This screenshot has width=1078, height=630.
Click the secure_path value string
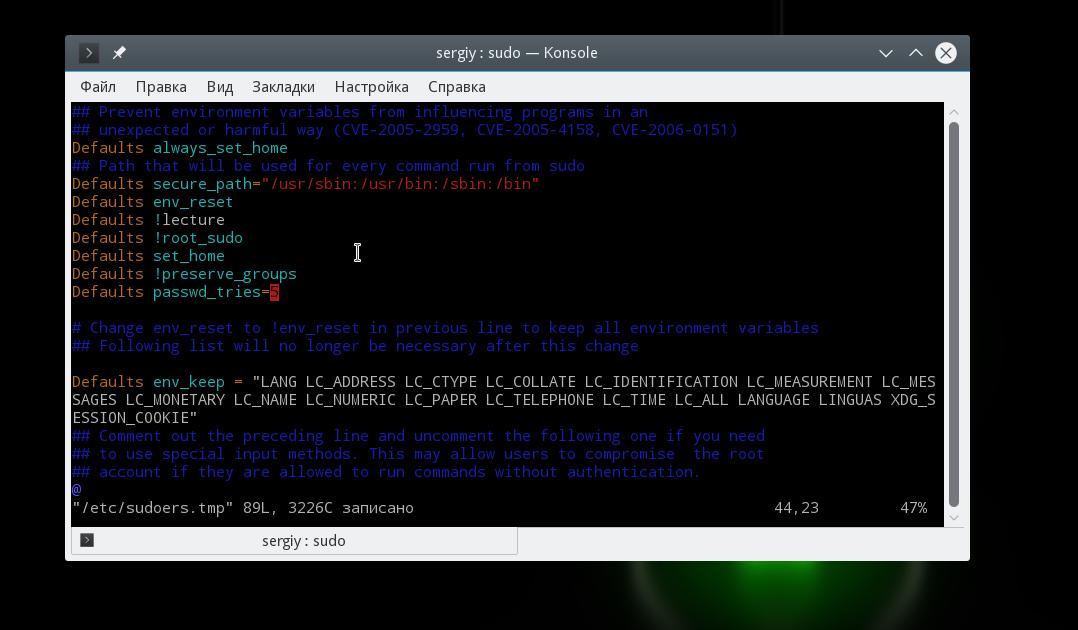tap(400, 184)
